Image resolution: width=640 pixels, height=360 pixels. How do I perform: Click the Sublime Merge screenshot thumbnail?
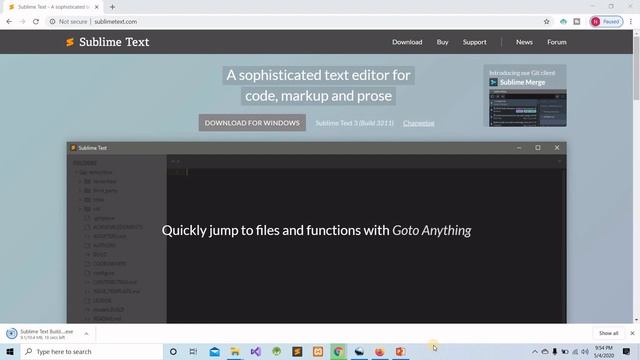(527, 108)
